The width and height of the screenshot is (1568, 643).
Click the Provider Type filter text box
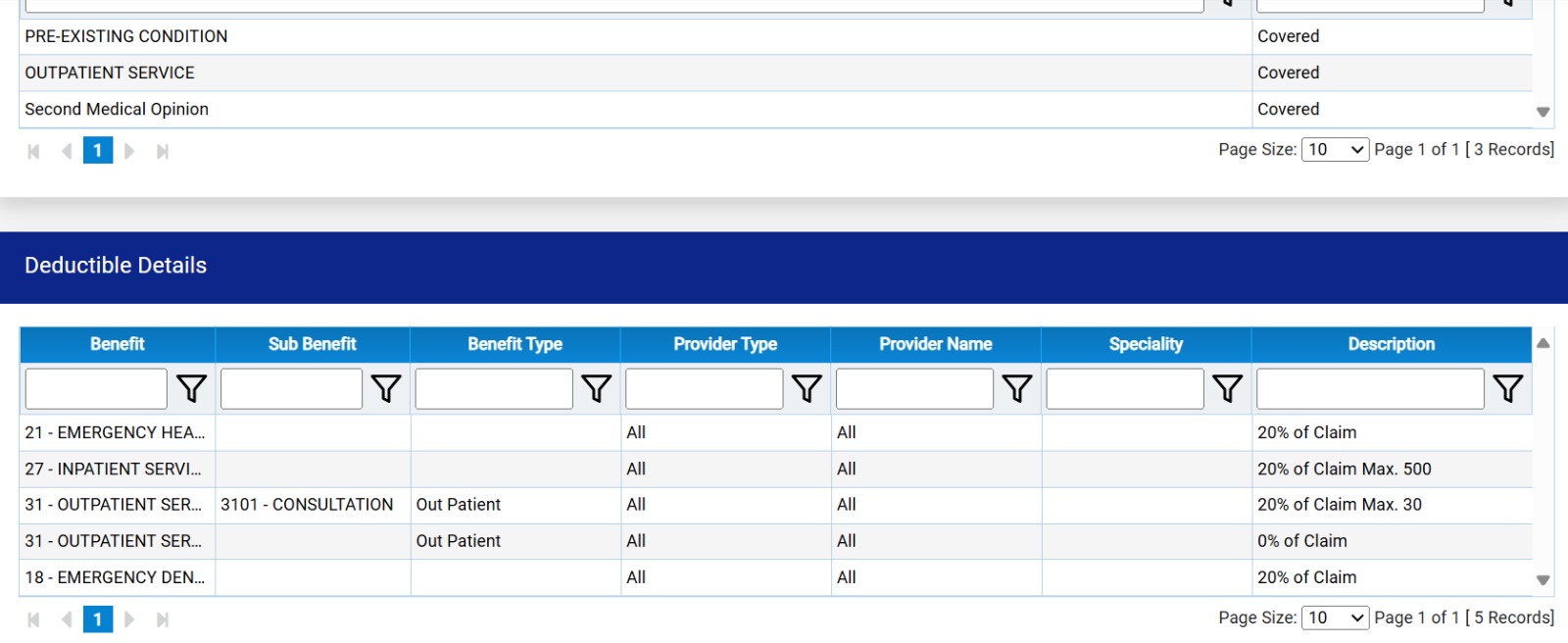click(x=705, y=389)
